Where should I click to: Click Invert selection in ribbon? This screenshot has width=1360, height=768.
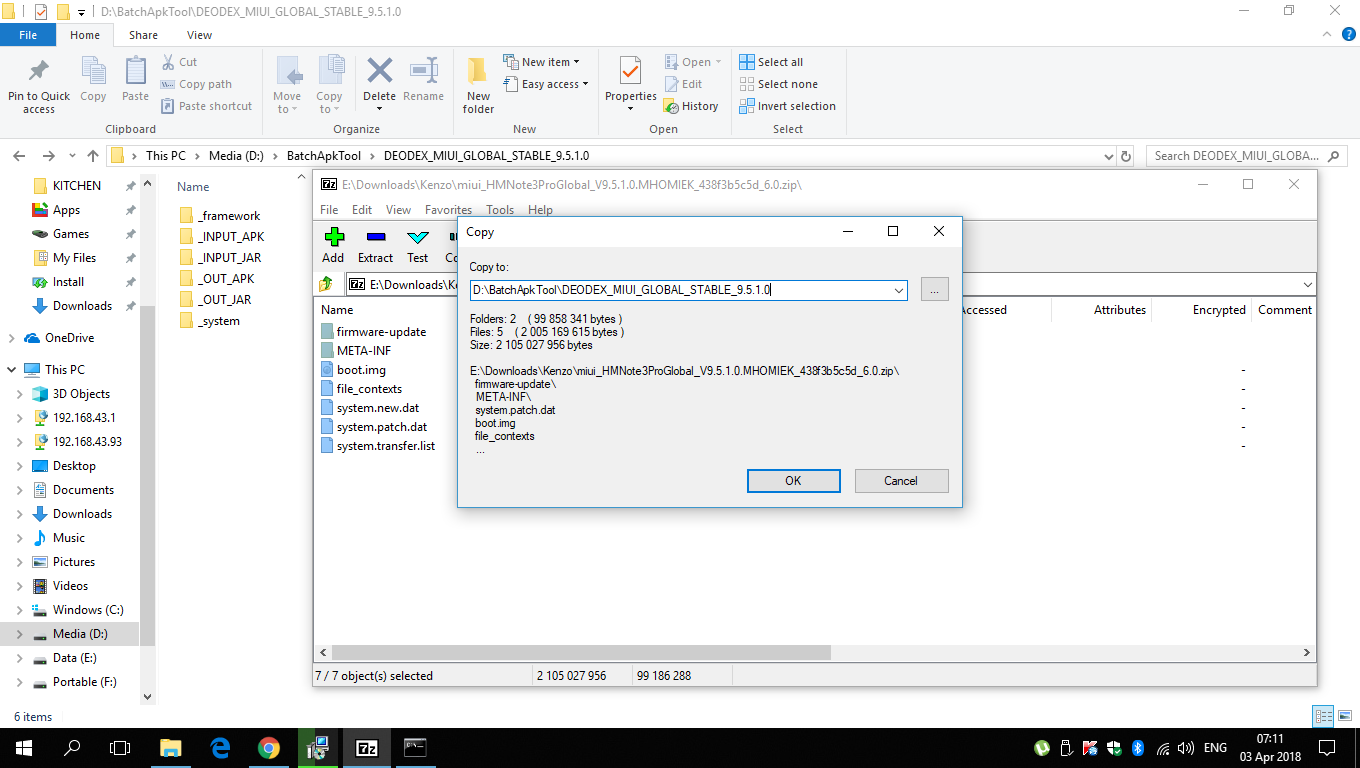click(787, 106)
